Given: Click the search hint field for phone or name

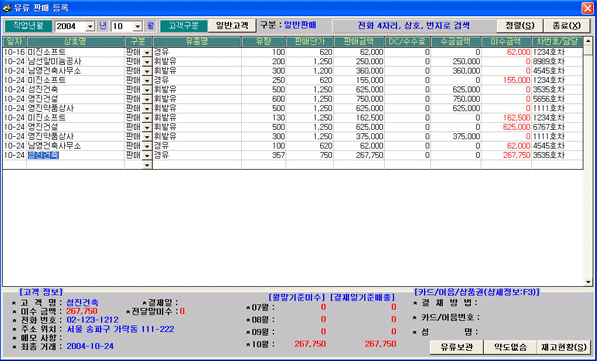Looking at the screenshot, I should pyautogui.click(x=413, y=26).
